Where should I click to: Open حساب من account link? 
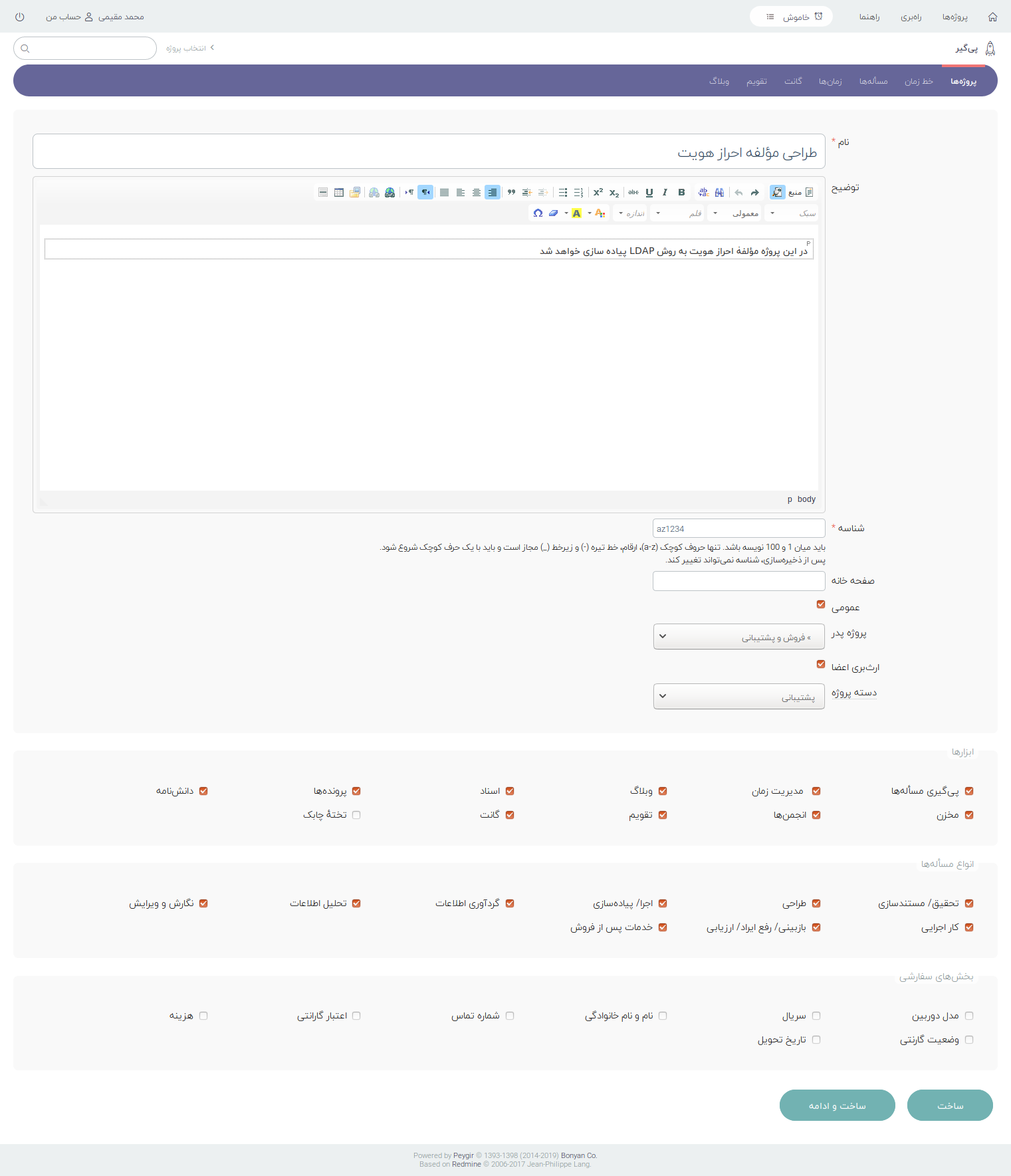[x=69, y=17]
